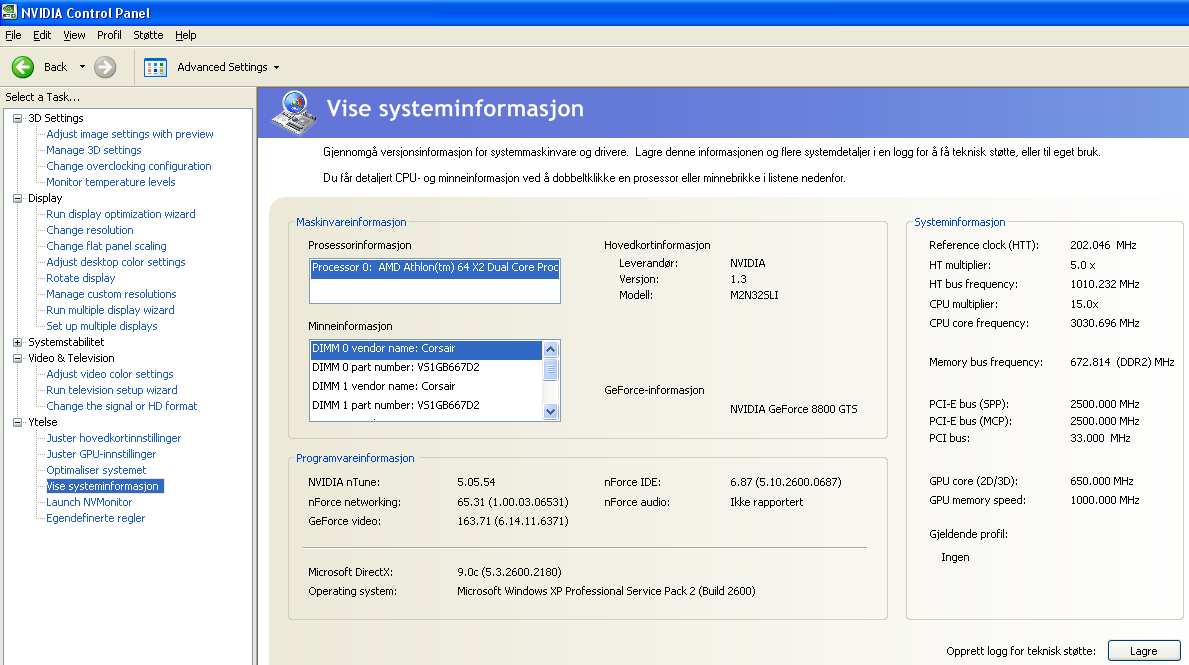Image resolution: width=1189 pixels, height=665 pixels.
Task: Click the Windows XP operating system value
Action: (x=606, y=591)
